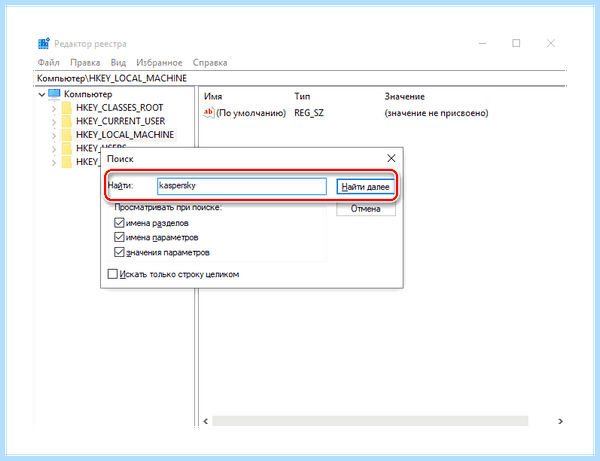This screenshot has height=461, width=600.
Task: Click the REG_SZ type cell
Action: (309, 113)
